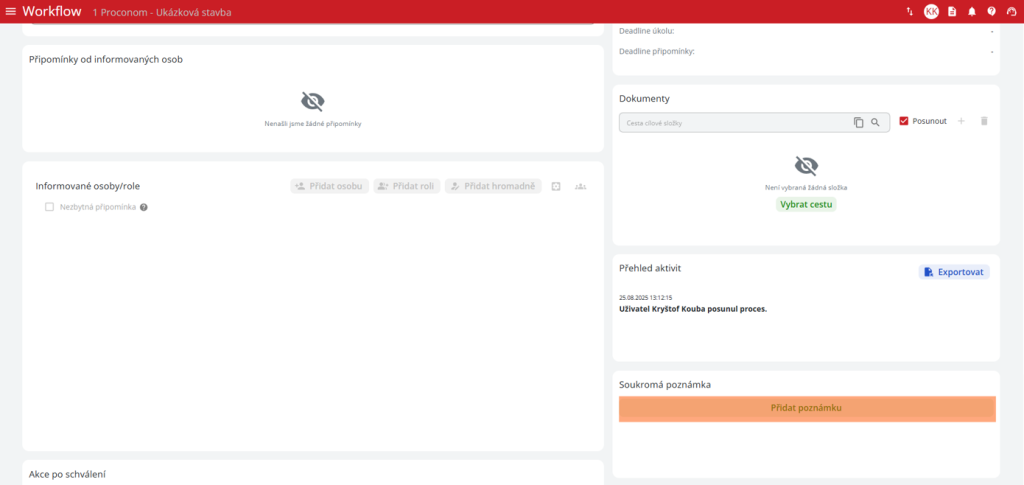Click the support headset icon in header
This screenshot has height=485, width=1024.
pos(1010,12)
